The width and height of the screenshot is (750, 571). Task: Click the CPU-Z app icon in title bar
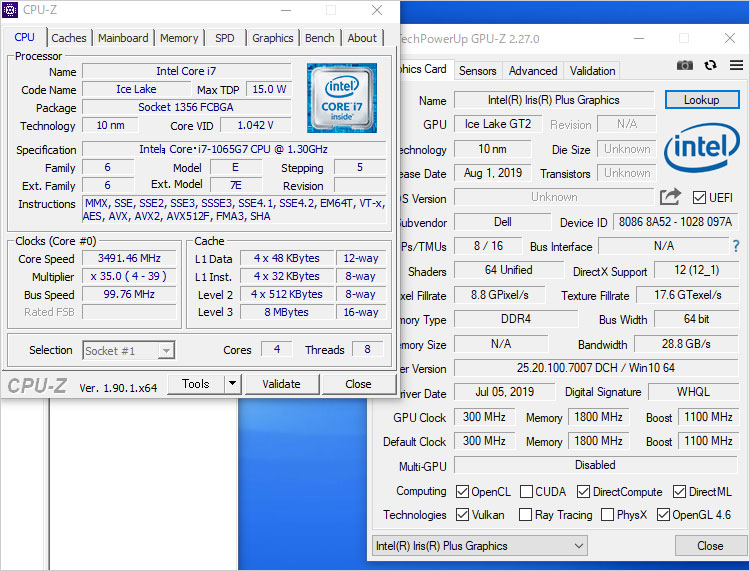[10, 10]
